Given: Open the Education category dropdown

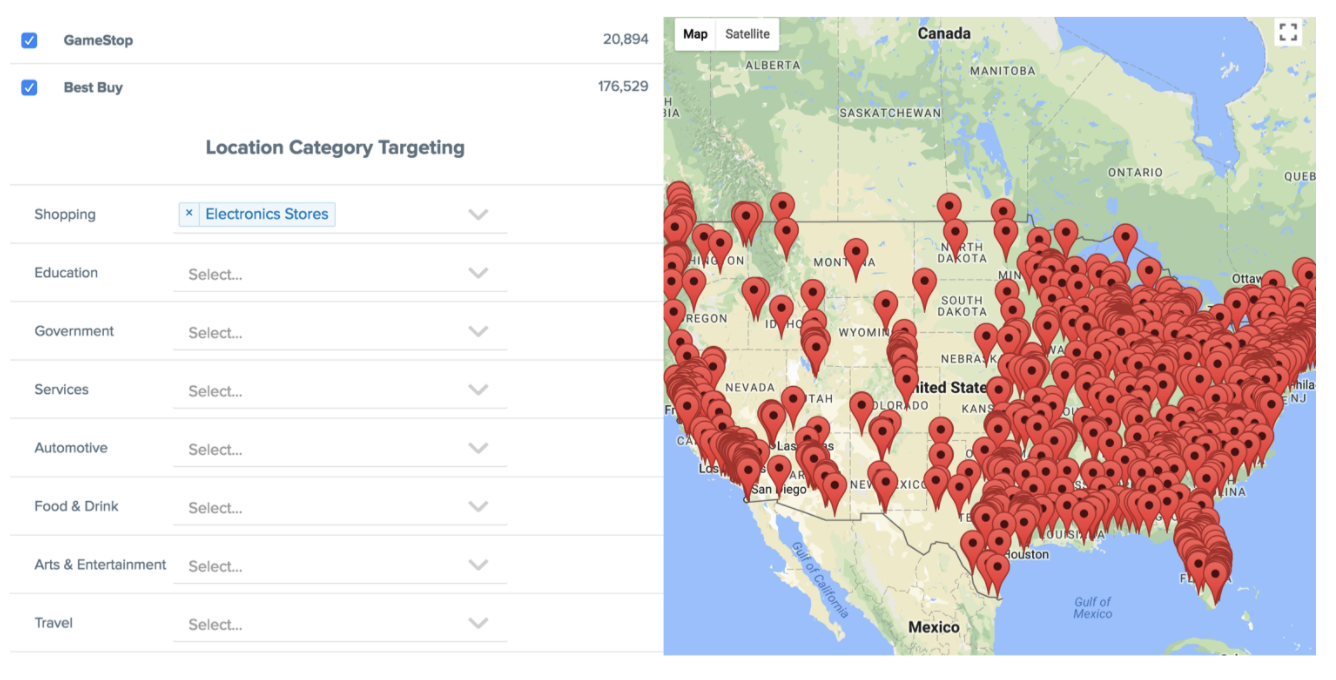Looking at the screenshot, I should point(478,273).
